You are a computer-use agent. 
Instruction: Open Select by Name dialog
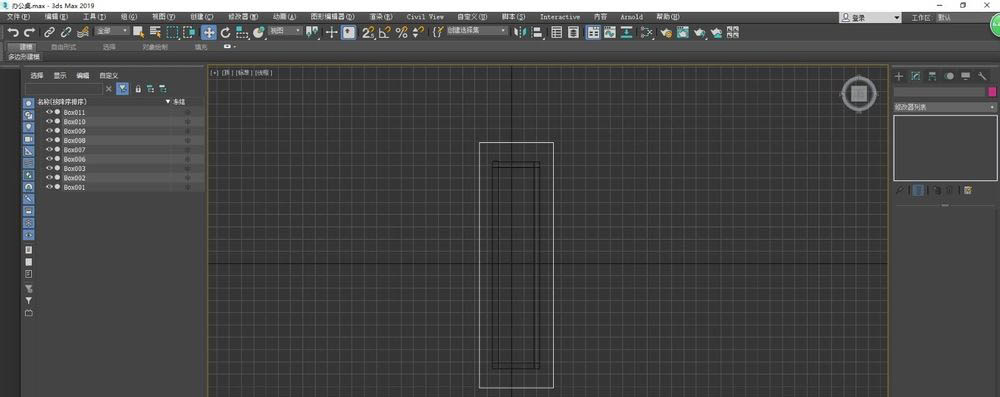[155, 32]
